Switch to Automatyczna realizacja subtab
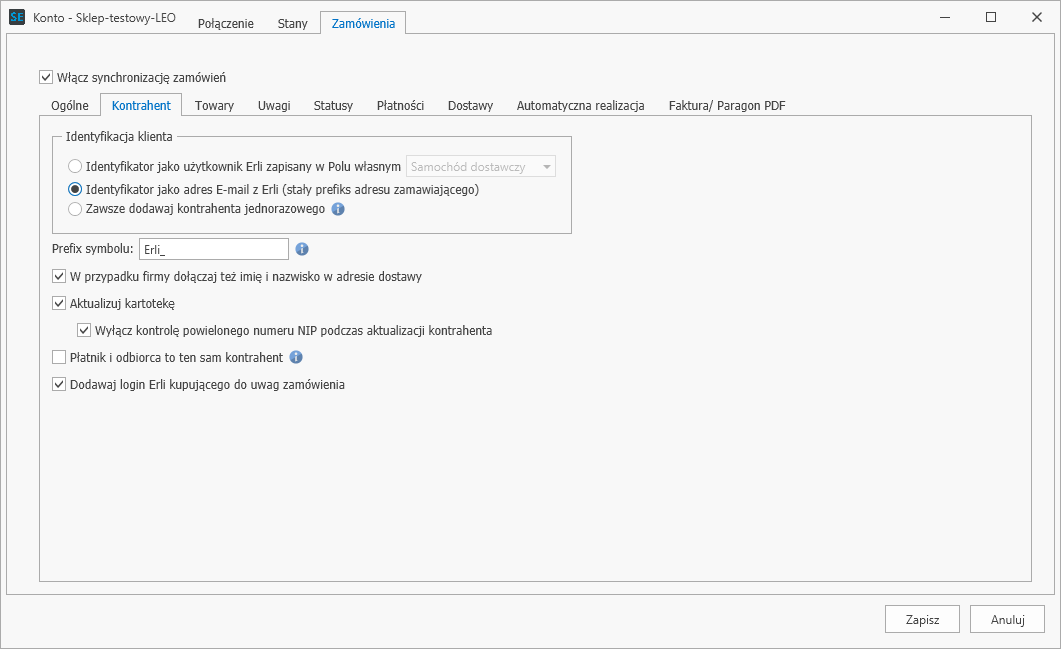Screen dimensions: 1061x649 click(x=581, y=106)
